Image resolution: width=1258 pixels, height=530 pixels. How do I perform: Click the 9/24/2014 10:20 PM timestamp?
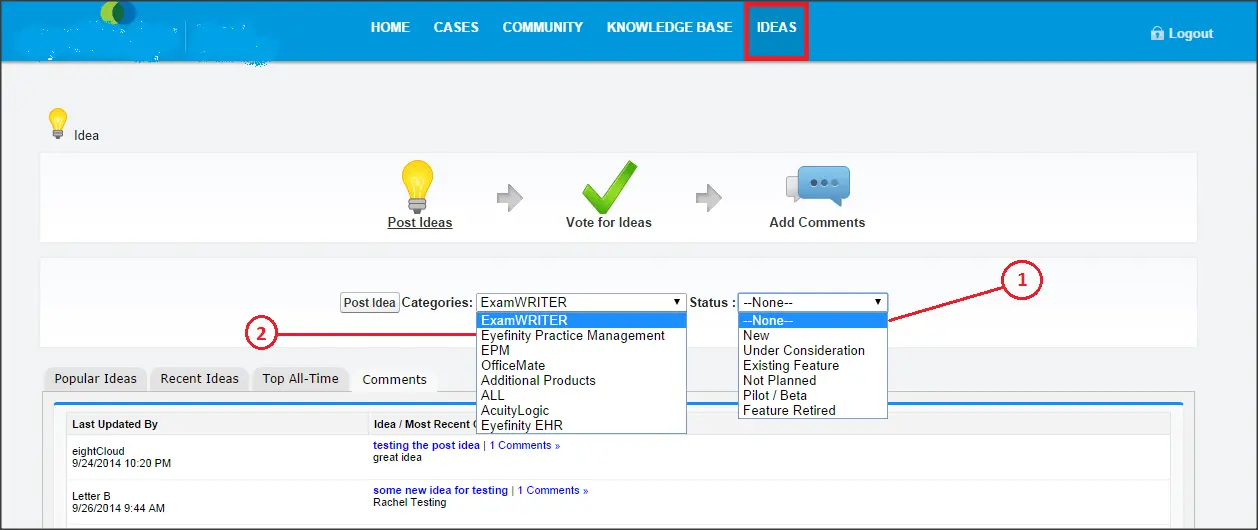click(121, 463)
